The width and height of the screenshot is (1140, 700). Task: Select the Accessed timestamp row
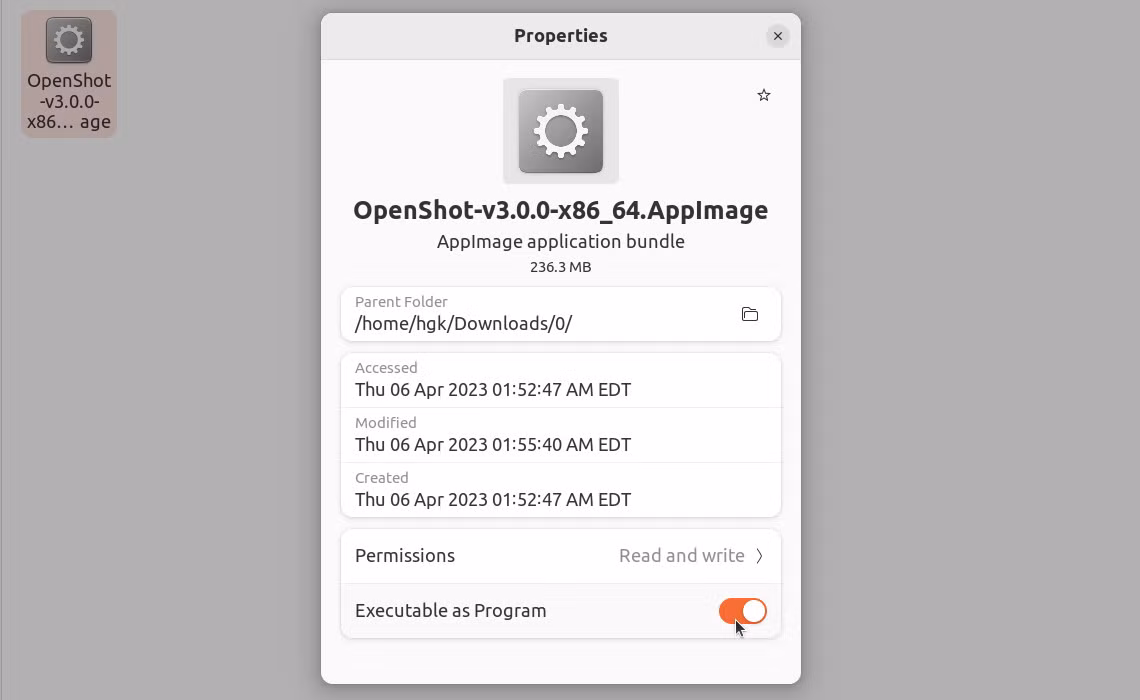(561, 380)
